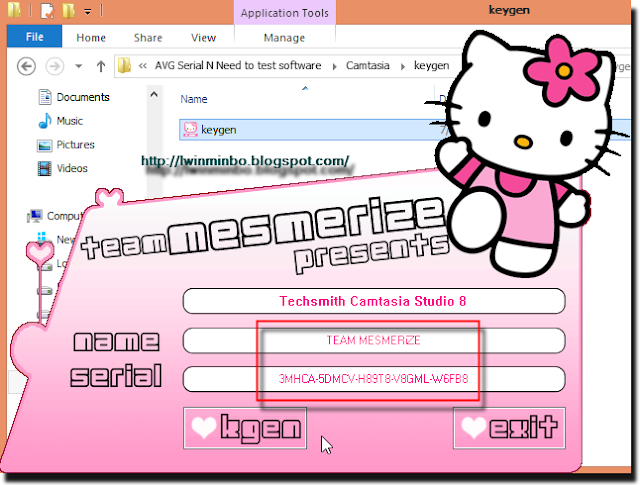Open Pictures in navigation pane
Screen dimensions: 640x485
pos(76,145)
